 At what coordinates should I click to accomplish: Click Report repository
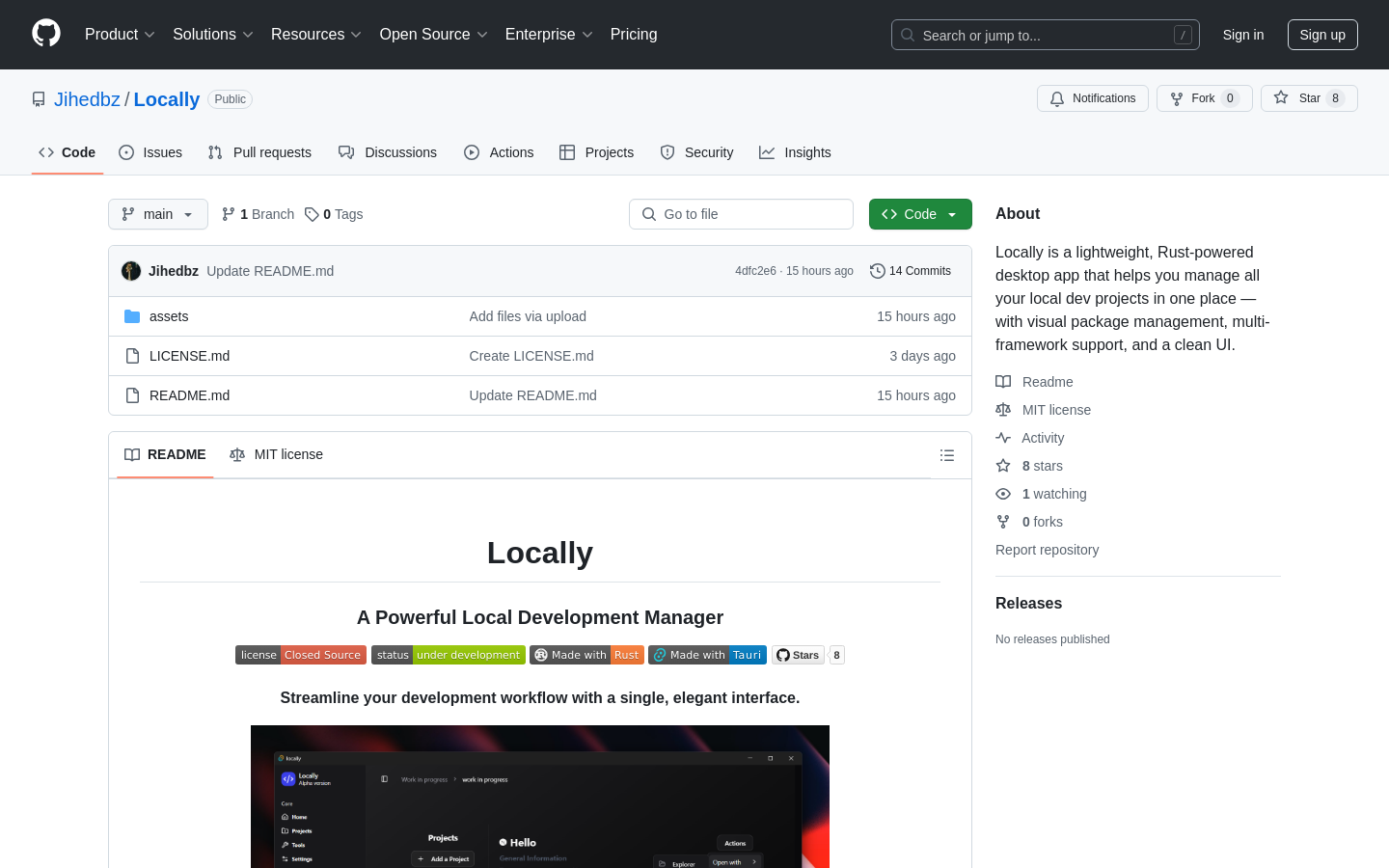[1047, 550]
